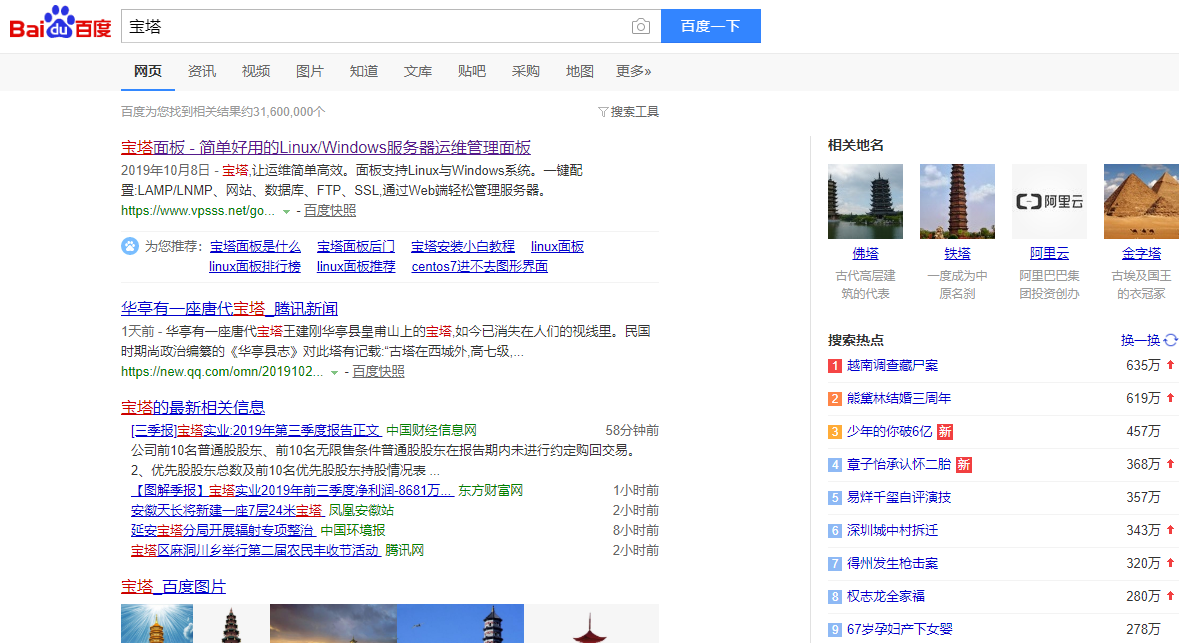Viewport: 1179px width, 643px height.
Task: Open 华亭有一座唐代宝塔 腾讯新闻 result
Action: (x=229, y=308)
